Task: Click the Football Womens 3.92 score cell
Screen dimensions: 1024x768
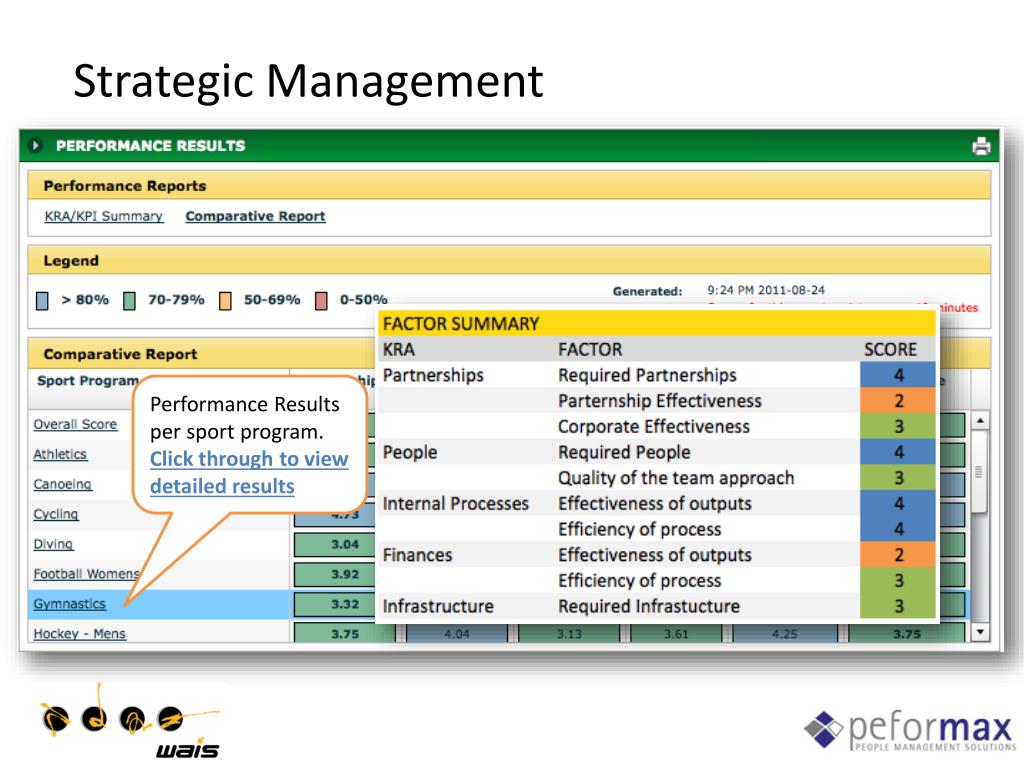Action: tap(335, 575)
